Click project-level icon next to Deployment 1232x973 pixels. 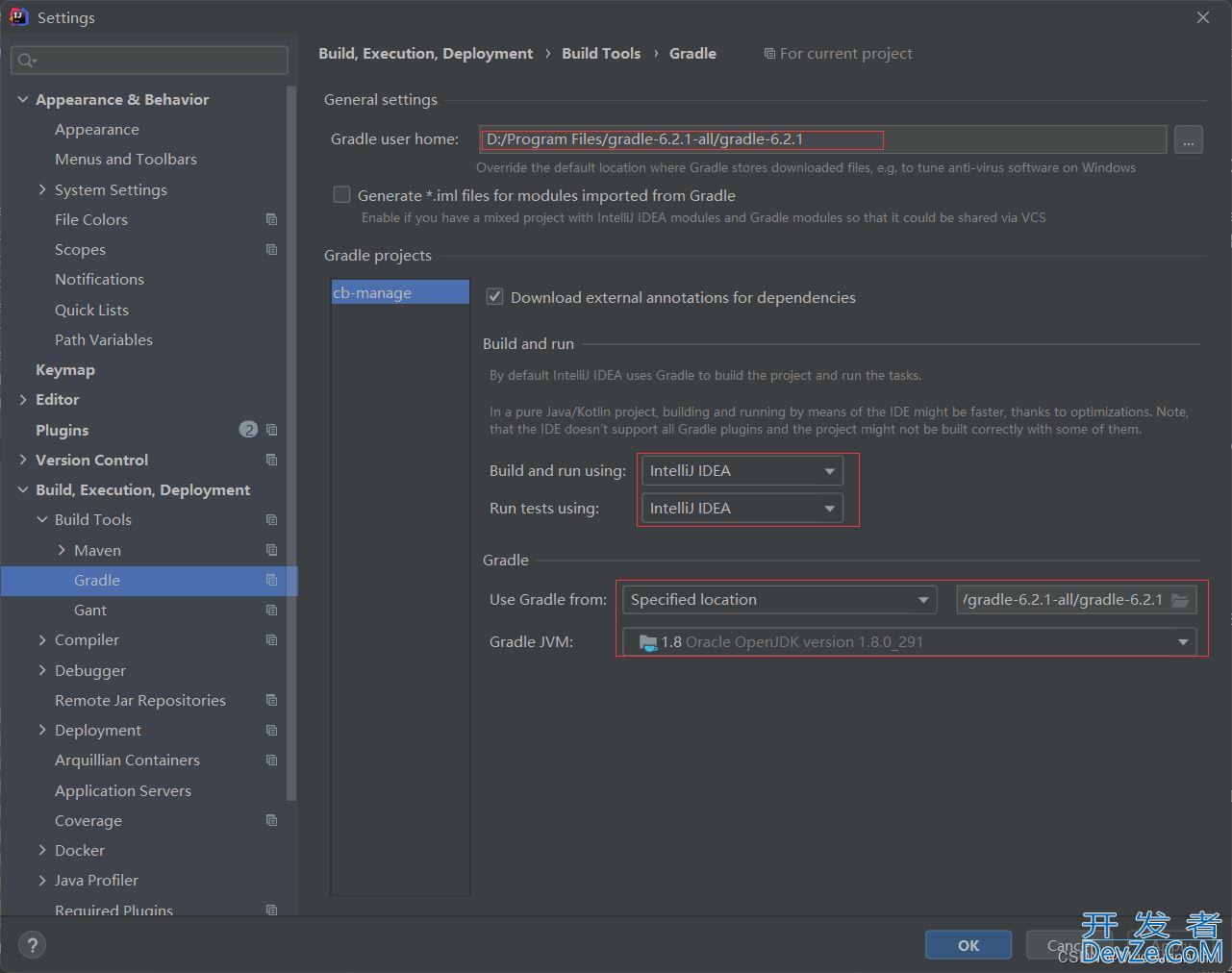pyautogui.click(x=271, y=730)
